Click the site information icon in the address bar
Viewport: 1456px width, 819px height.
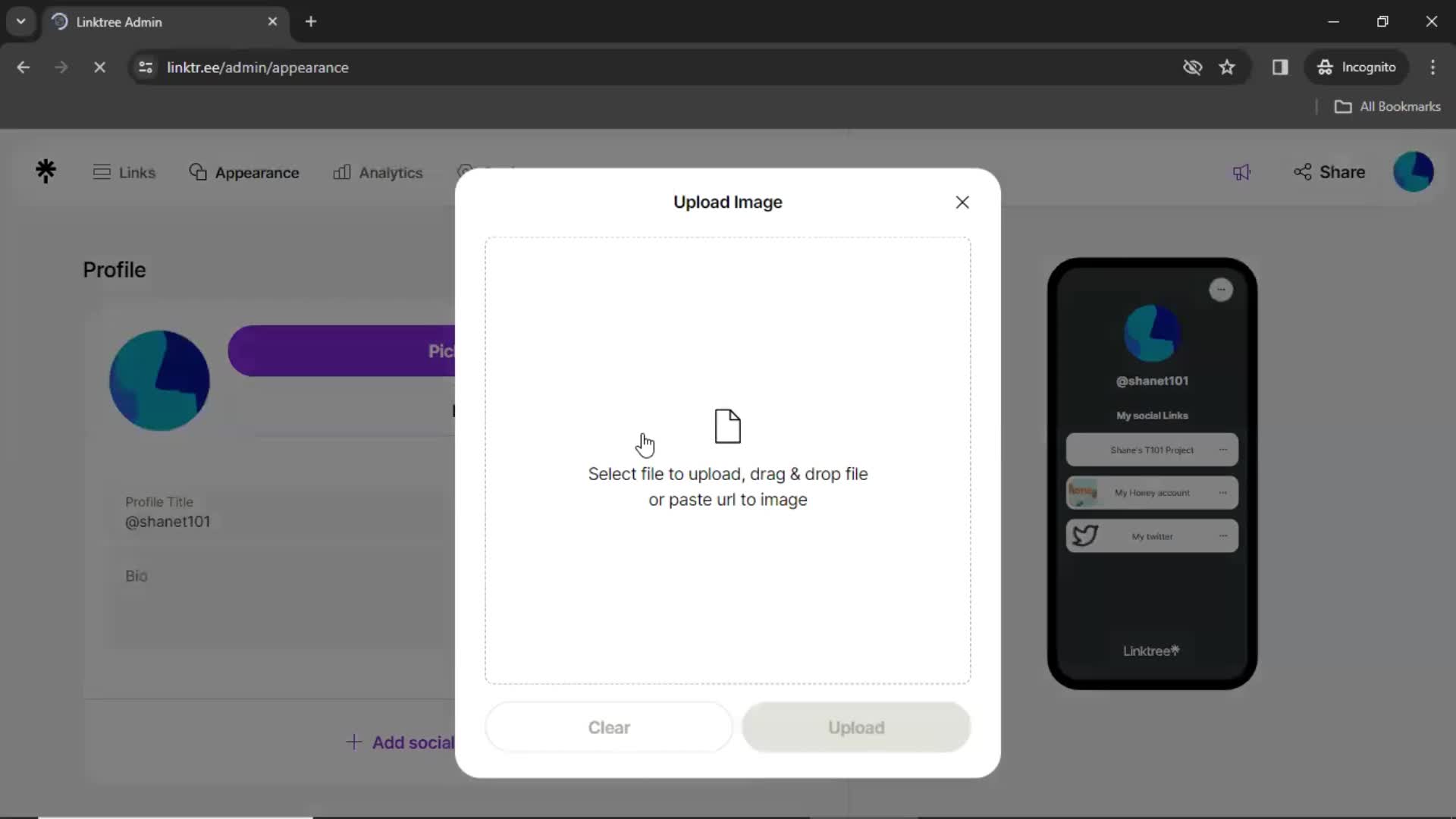(x=146, y=67)
